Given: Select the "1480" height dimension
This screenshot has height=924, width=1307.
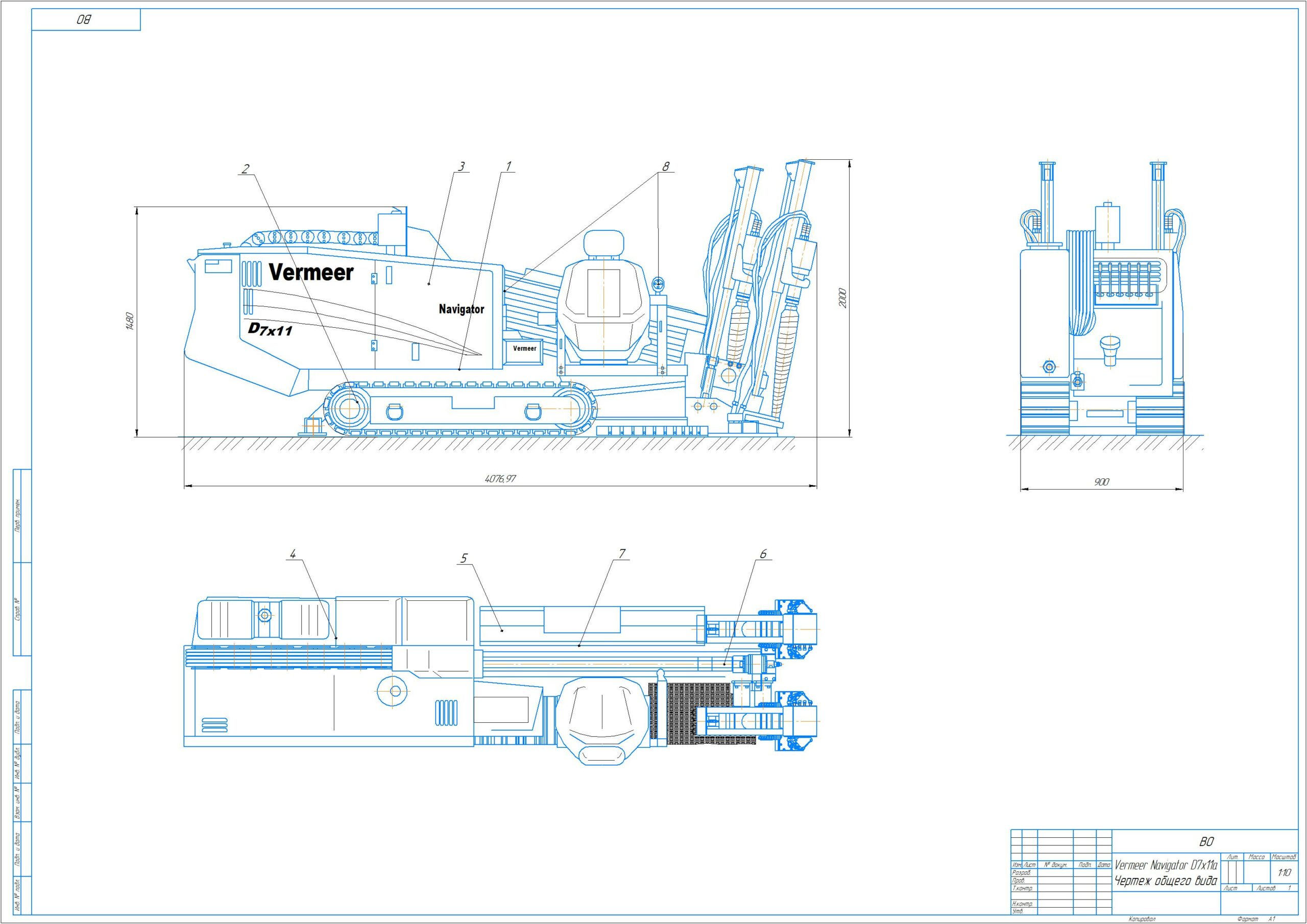Looking at the screenshot, I should coord(129,321).
